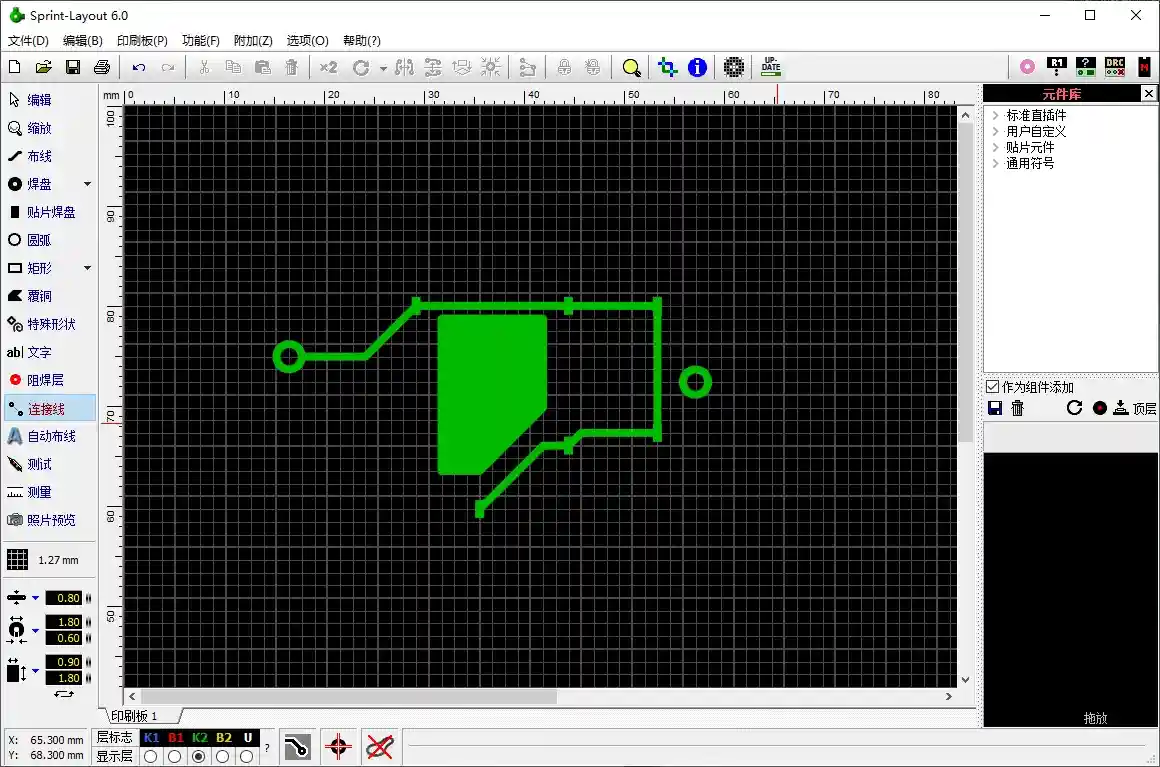This screenshot has height=767, width=1160.
Task: Click the UP-DATE toolbar icon
Action: [x=771, y=67]
